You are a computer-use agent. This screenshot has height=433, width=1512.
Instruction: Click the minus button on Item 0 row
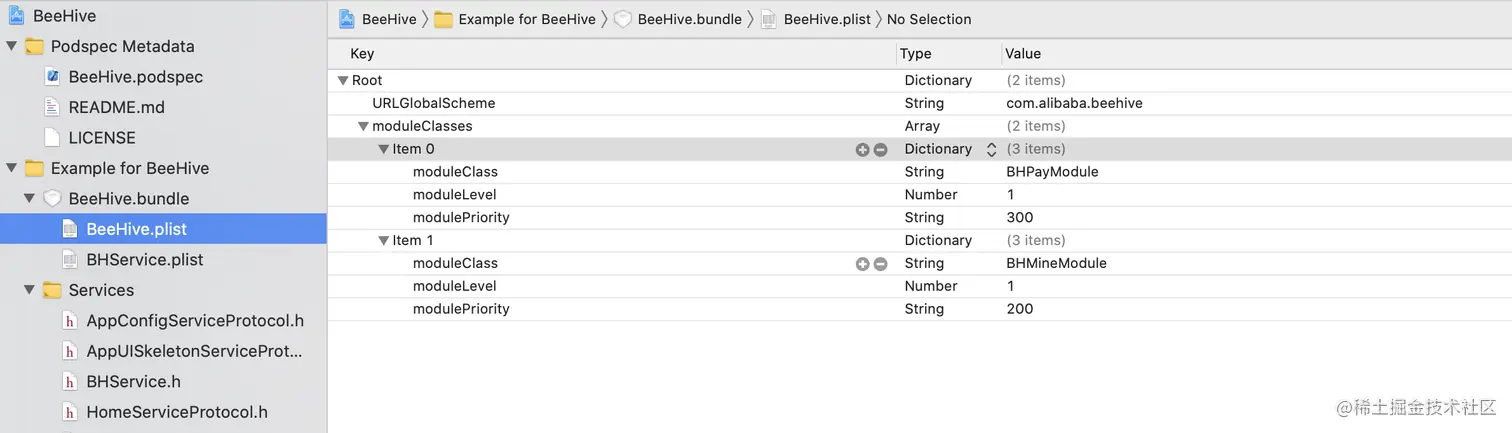(880, 149)
